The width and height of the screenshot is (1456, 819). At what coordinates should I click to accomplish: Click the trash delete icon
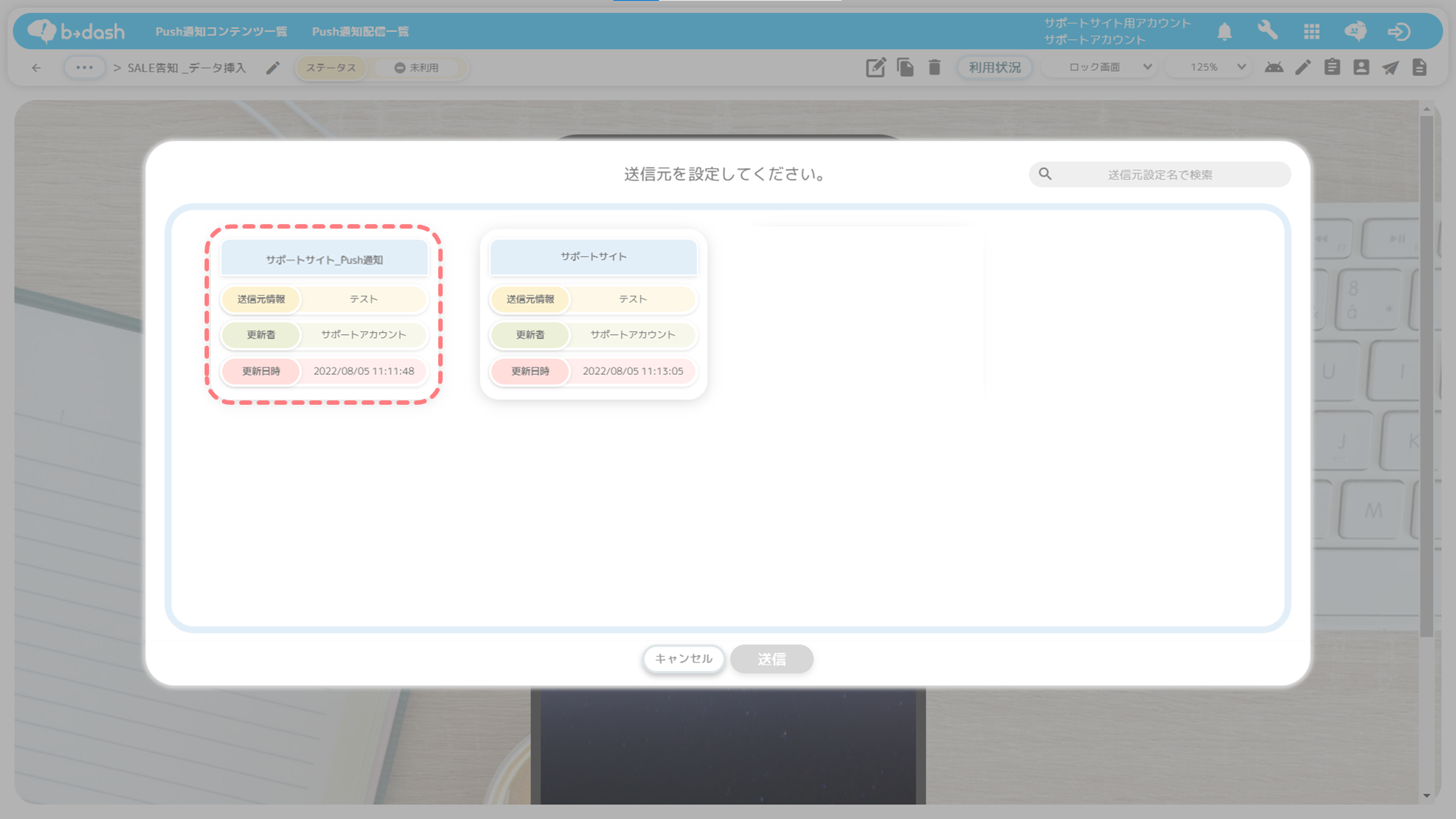935,68
